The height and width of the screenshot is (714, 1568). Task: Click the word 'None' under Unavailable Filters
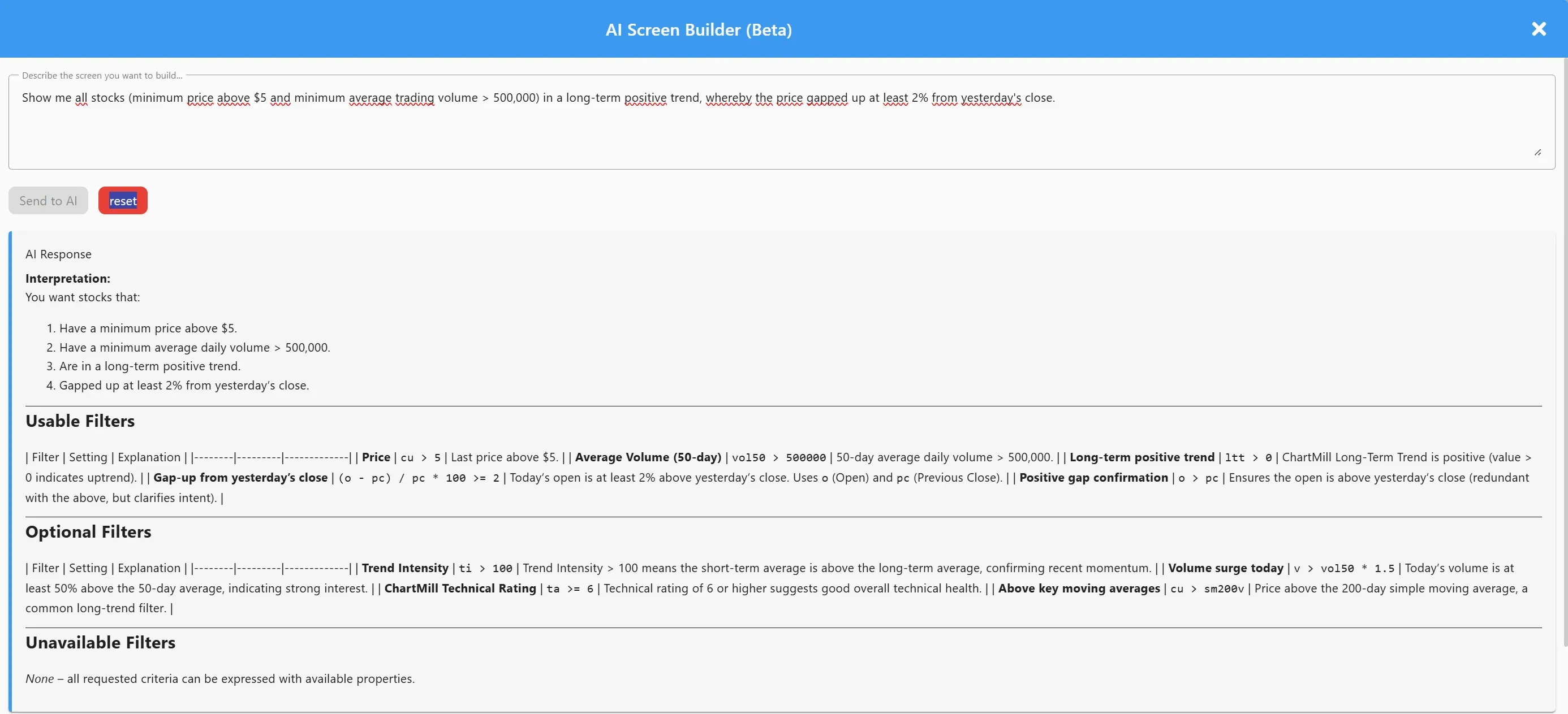point(40,679)
